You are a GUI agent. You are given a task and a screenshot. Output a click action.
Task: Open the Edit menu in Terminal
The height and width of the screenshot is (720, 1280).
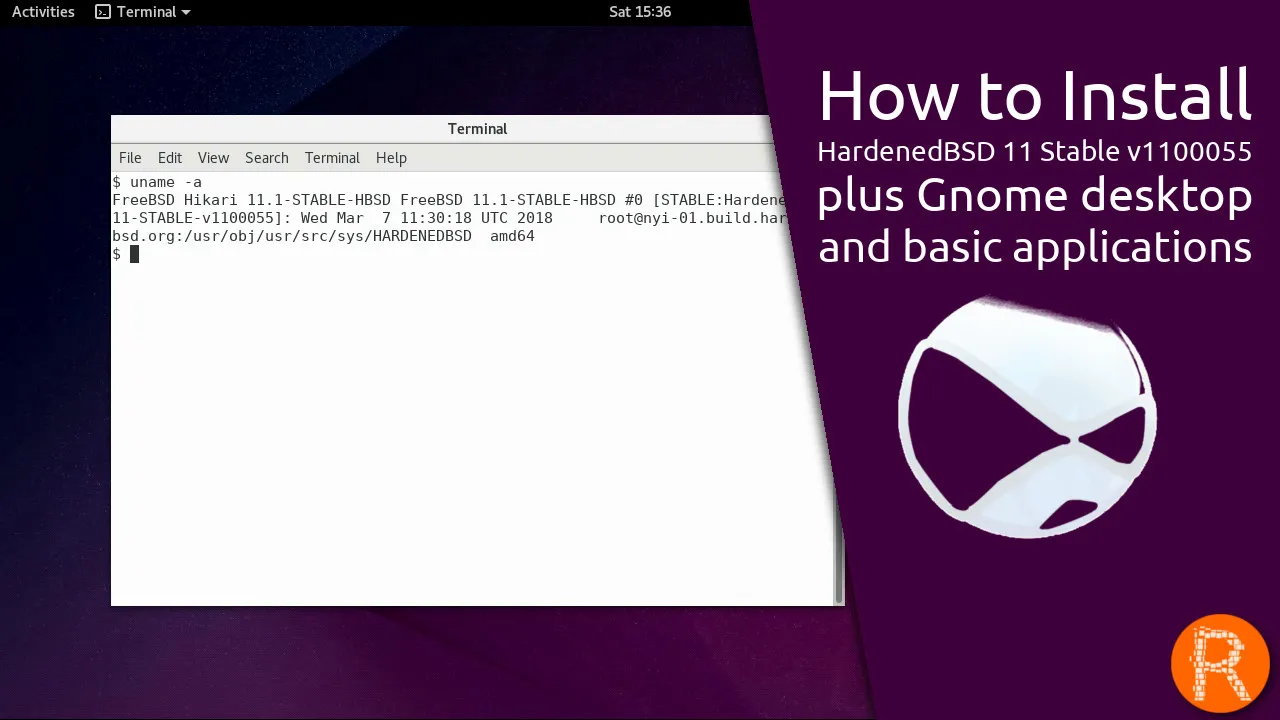(x=170, y=158)
